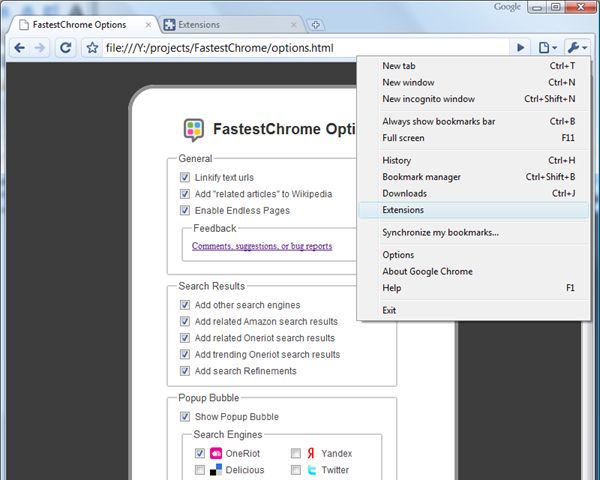This screenshot has height=480, width=600.
Task: Open the wrench tools menu
Action: tap(577, 48)
